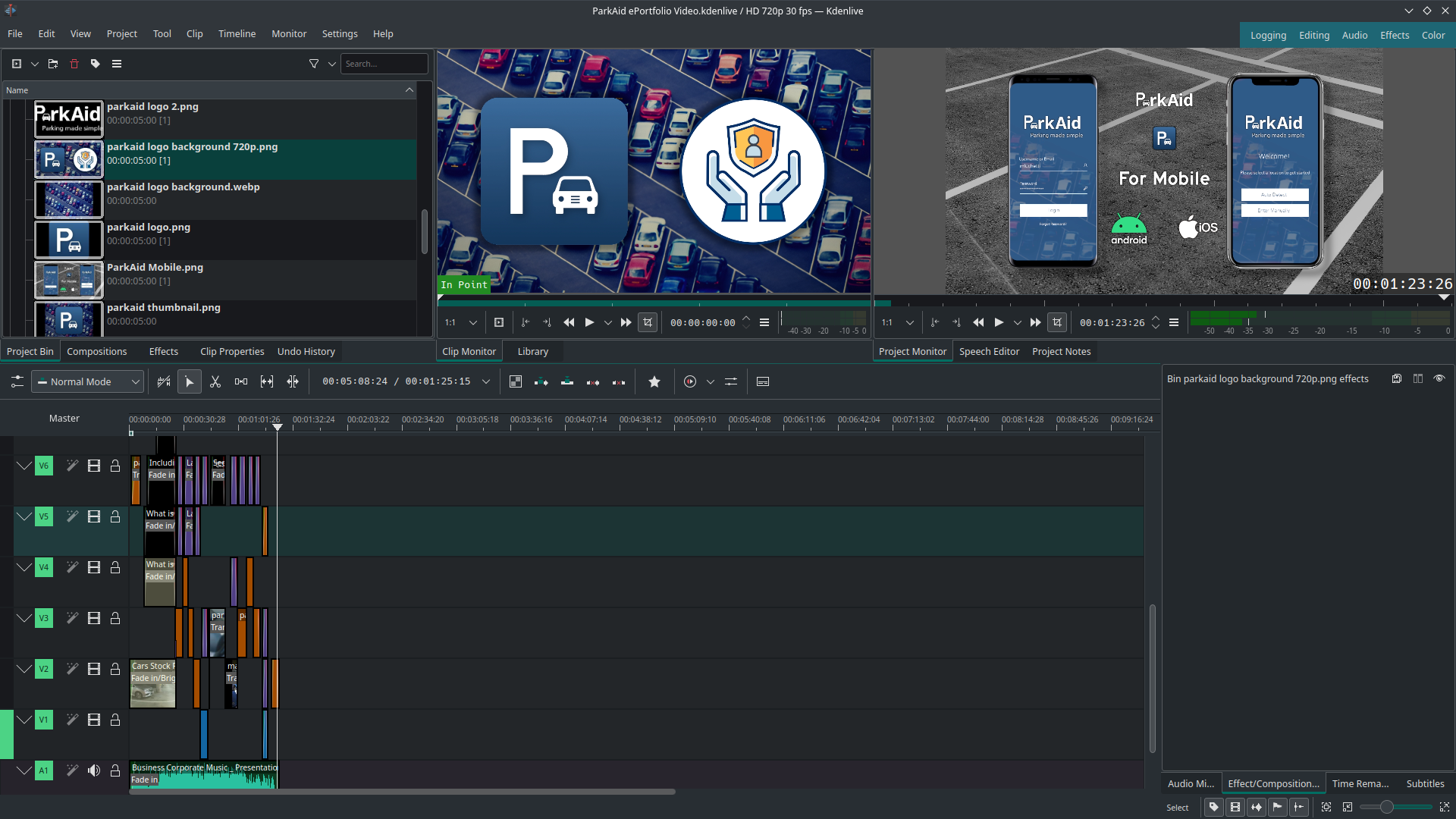Activate the Selection arrow tool
Viewport: 1456px width, 819px height.
coord(190,381)
